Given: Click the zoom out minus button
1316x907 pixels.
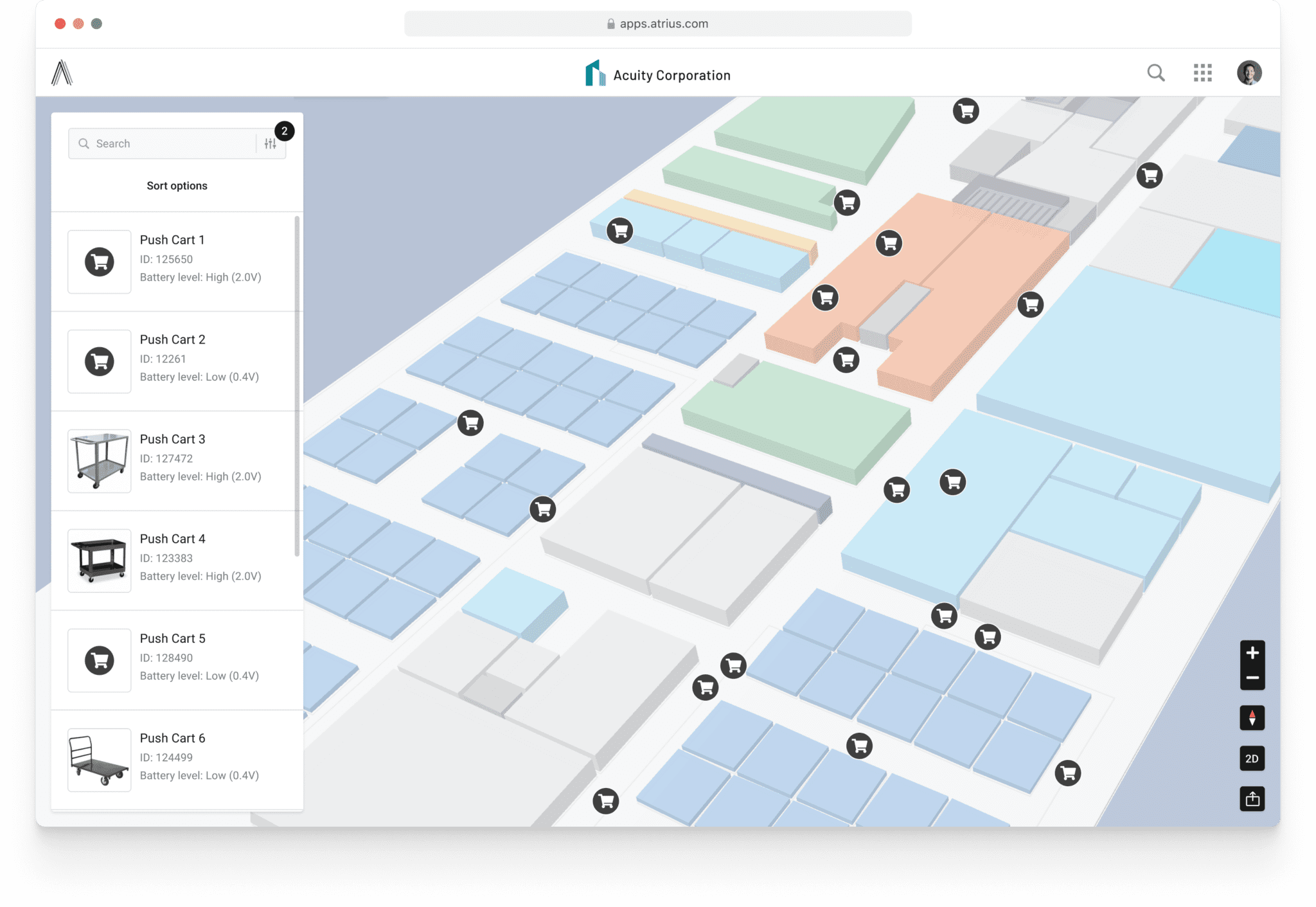Looking at the screenshot, I should tap(1252, 678).
